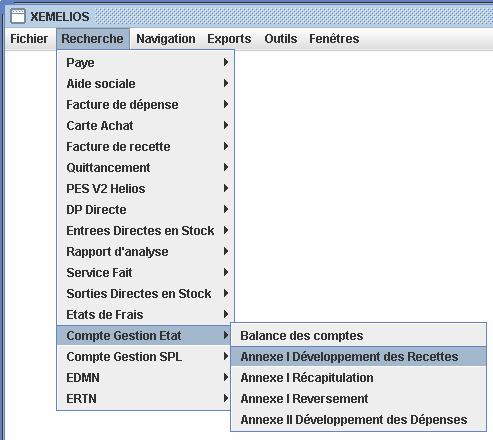Choose the ERTN menu entry
The height and width of the screenshot is (440, 493).
[144, 398]
